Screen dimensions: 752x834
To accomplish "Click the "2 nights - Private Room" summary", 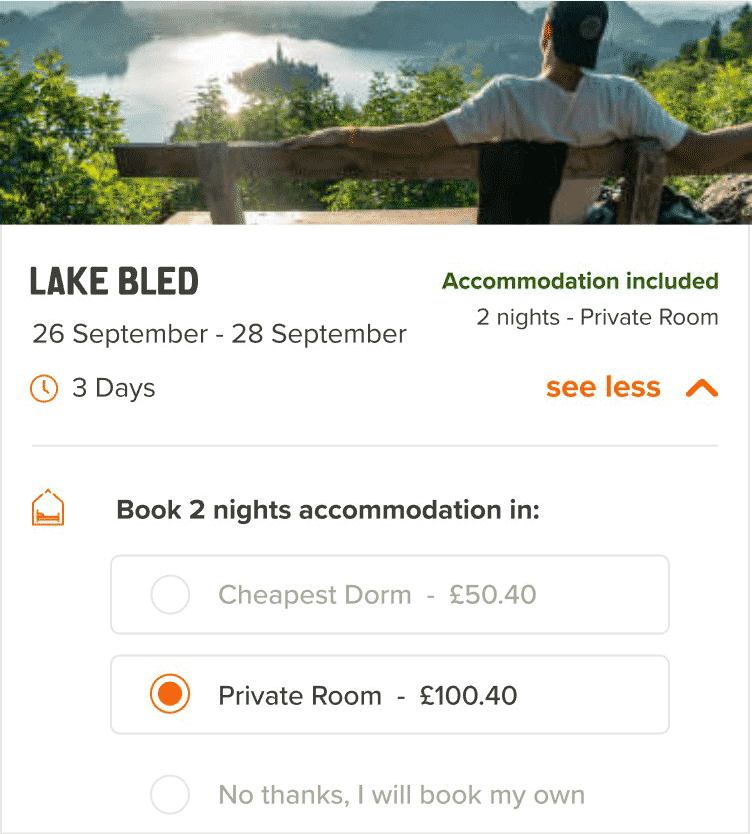I will [x=597, y=318].
